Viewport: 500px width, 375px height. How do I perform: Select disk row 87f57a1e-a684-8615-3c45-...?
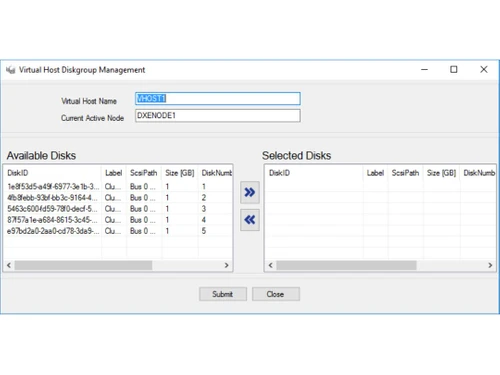[118, 220]
